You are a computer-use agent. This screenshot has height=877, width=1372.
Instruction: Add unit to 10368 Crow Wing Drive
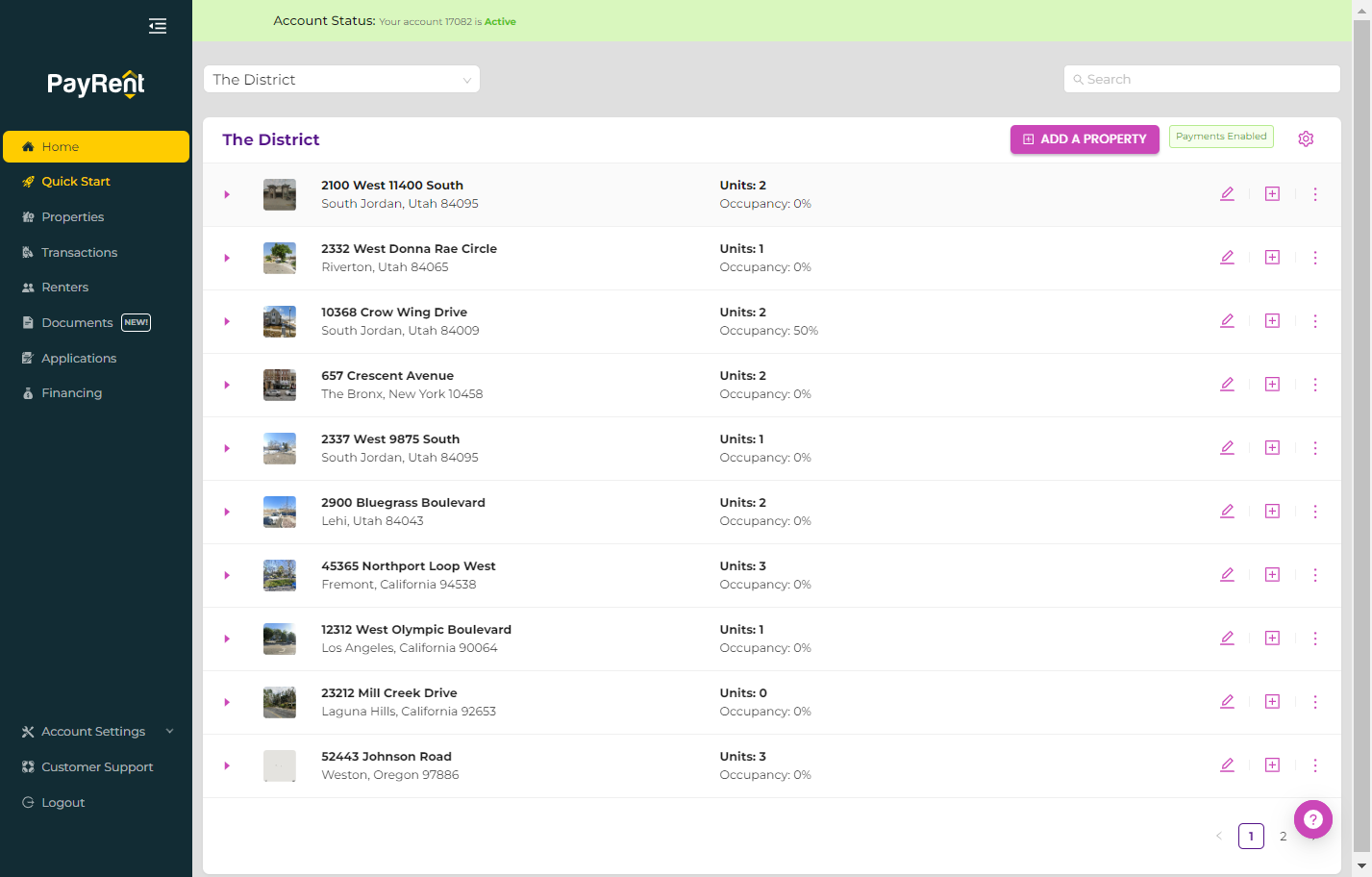tap(1272, 321)
